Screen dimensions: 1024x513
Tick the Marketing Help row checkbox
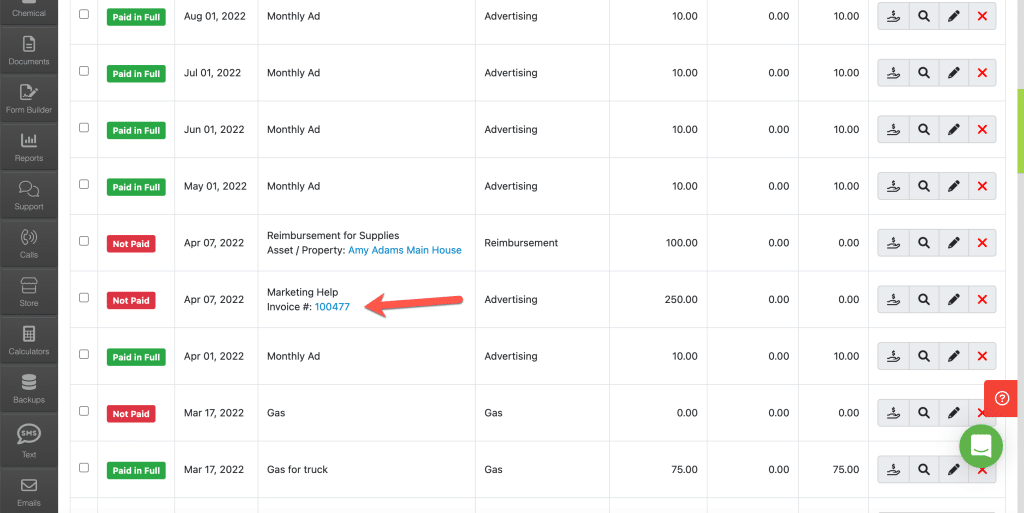pos(84,297)
